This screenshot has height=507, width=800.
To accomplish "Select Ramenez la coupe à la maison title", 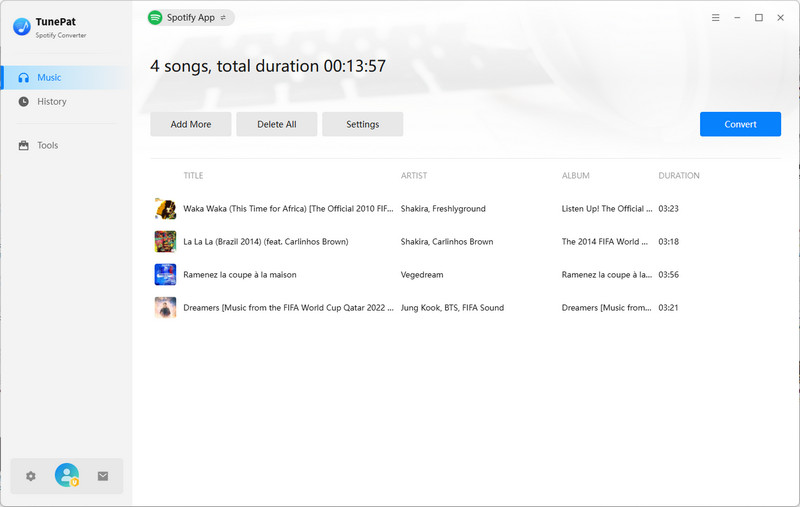I will pyautogui.click(x=240, y=274).
